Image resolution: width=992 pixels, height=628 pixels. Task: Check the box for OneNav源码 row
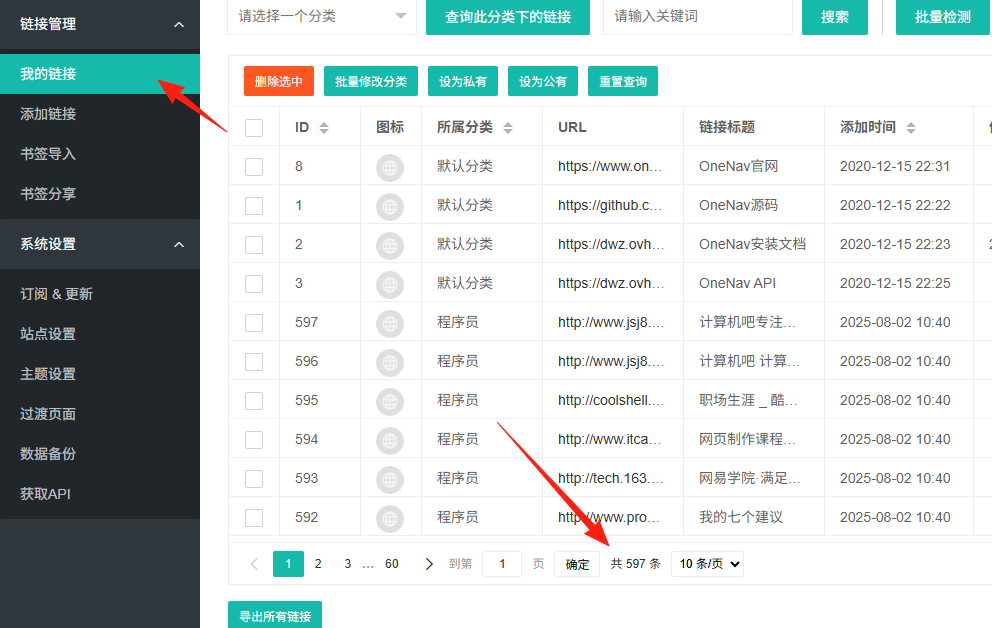click(254, 206)
